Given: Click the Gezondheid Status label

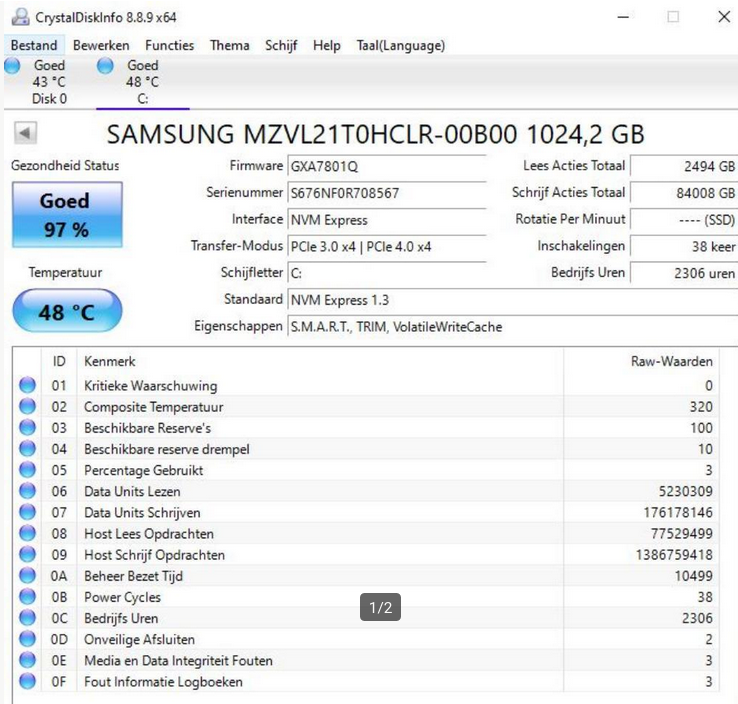Looking at the screenshot, I should [x=65, y=166].
